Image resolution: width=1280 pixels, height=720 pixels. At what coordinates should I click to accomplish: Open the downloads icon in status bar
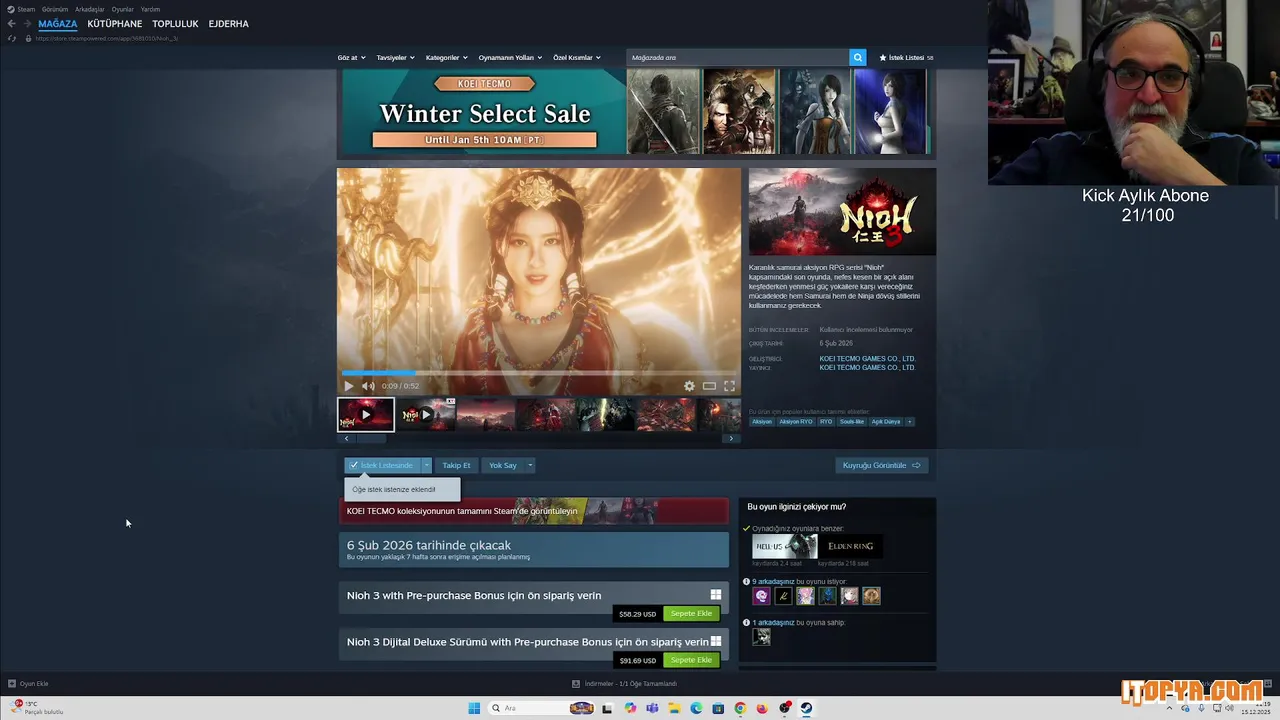coord(576,684)
